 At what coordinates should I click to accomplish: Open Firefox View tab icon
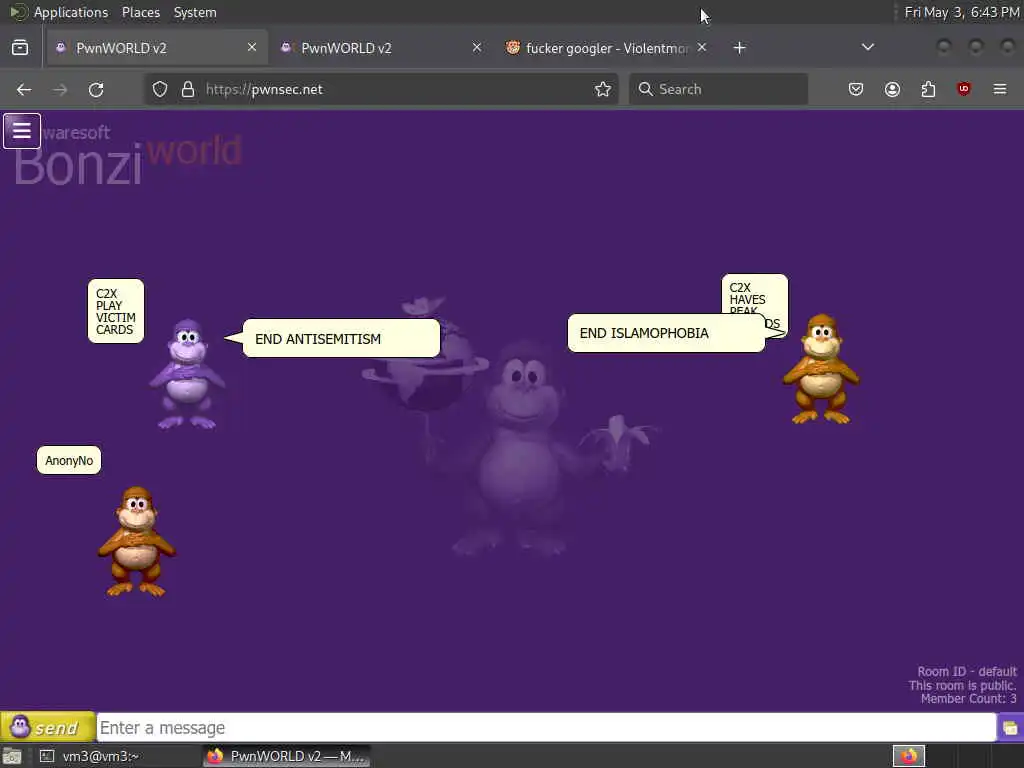tap(20, 48)
